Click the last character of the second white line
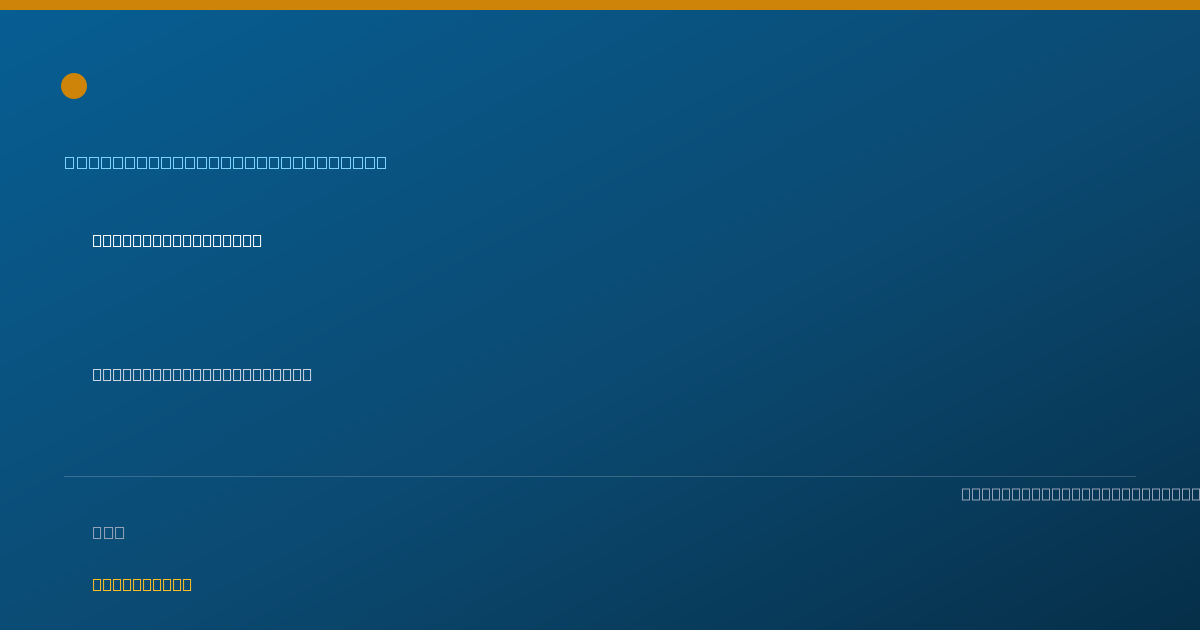1200x630 pixels. pos(307,374)
